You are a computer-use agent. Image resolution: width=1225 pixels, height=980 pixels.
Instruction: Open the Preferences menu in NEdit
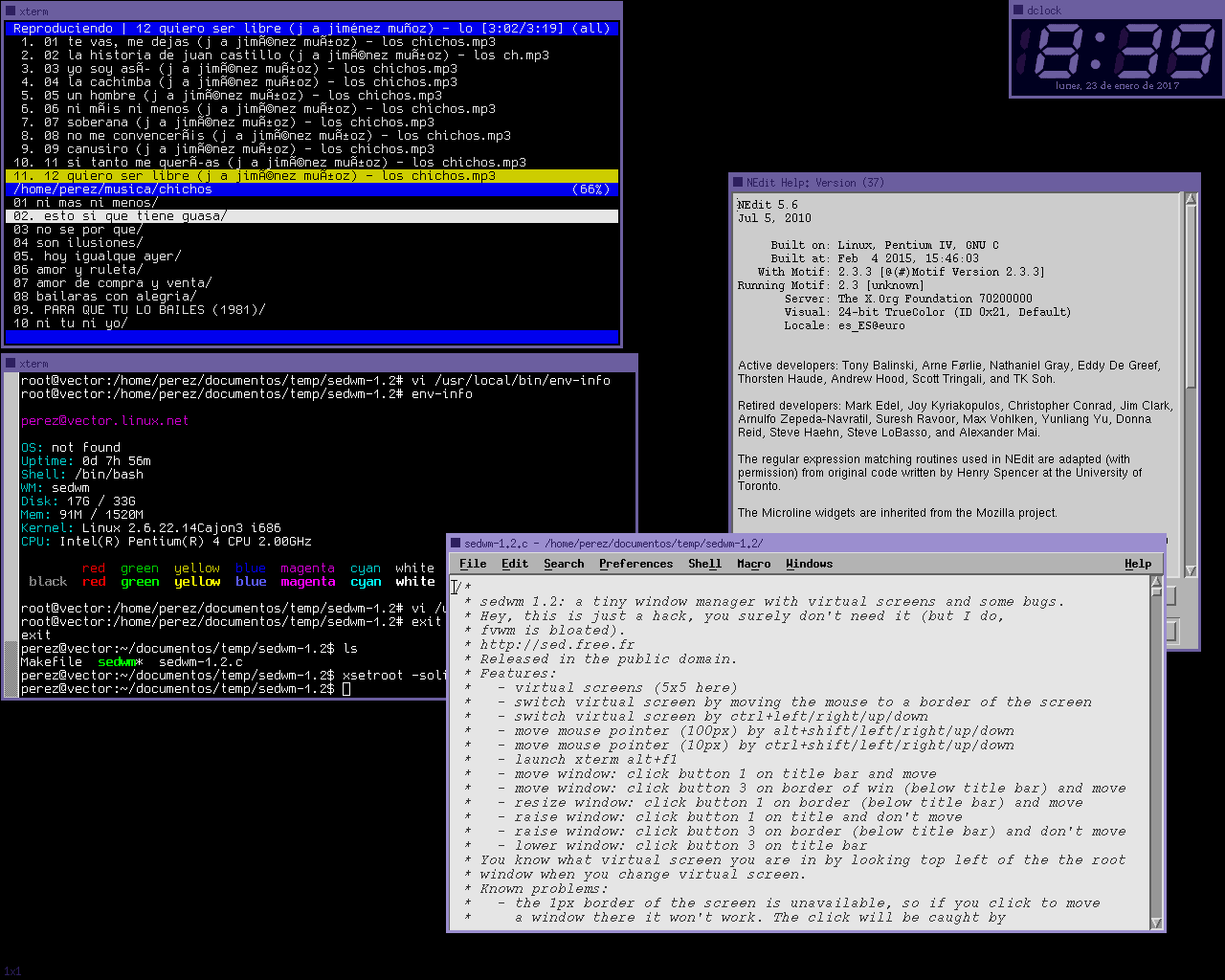[635, 564]
